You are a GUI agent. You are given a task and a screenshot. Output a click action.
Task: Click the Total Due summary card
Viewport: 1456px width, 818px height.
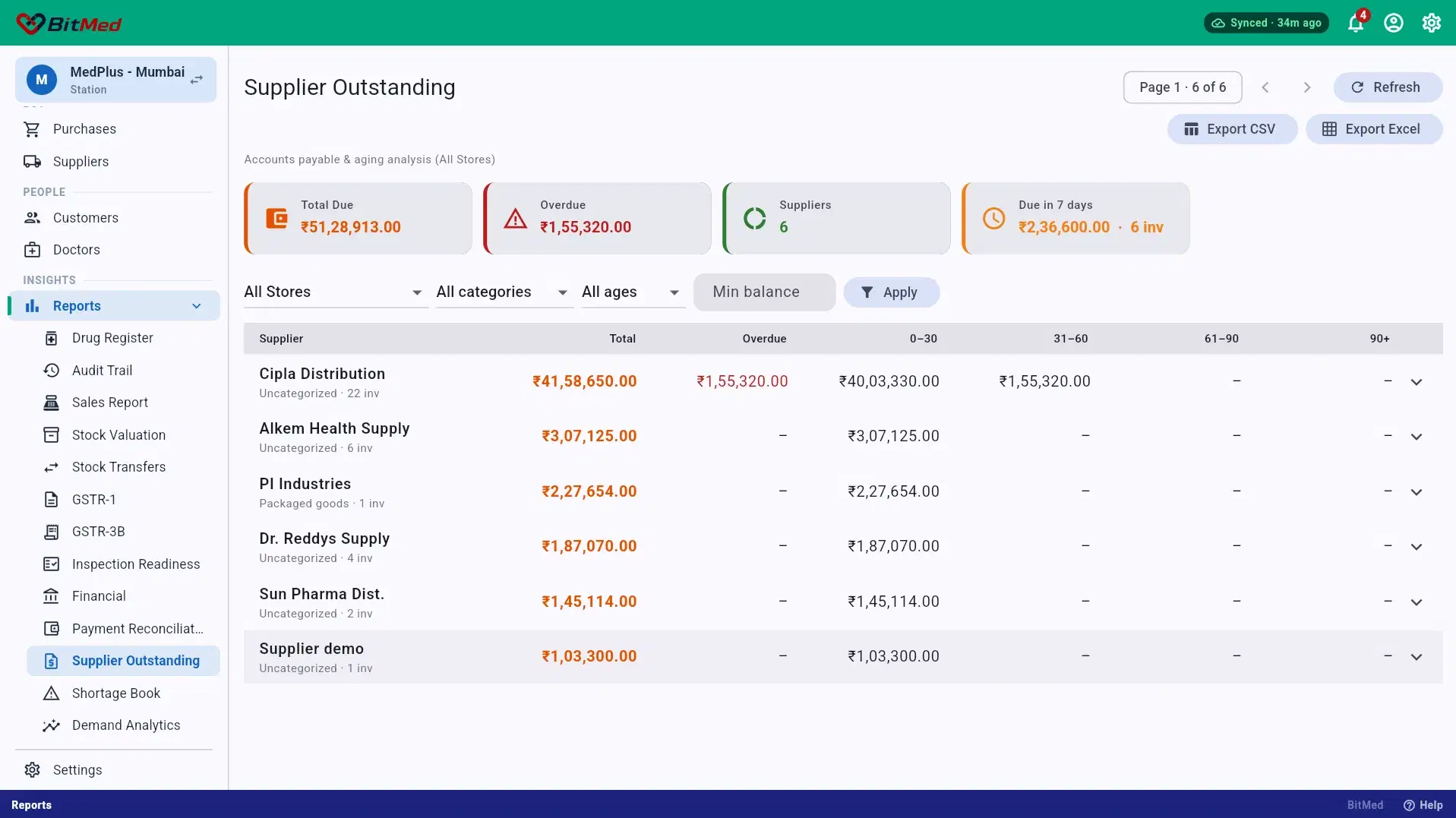pyautogui.click(x=358, y=218)
